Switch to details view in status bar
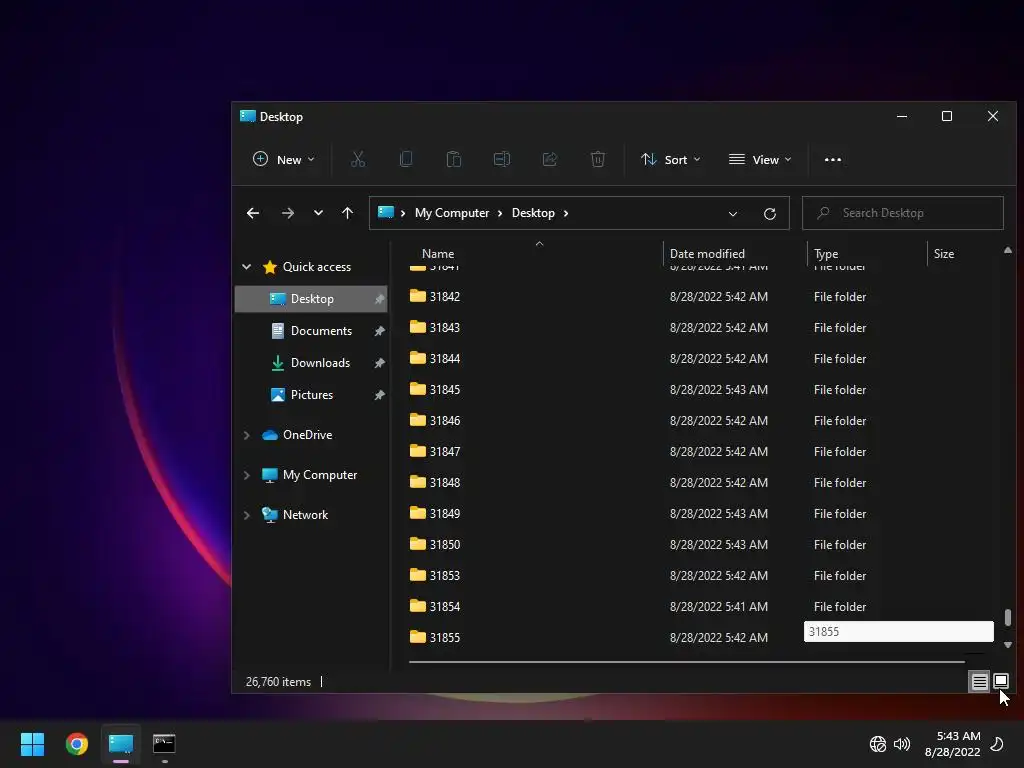The image size is (1024, 768). point(980,682)
